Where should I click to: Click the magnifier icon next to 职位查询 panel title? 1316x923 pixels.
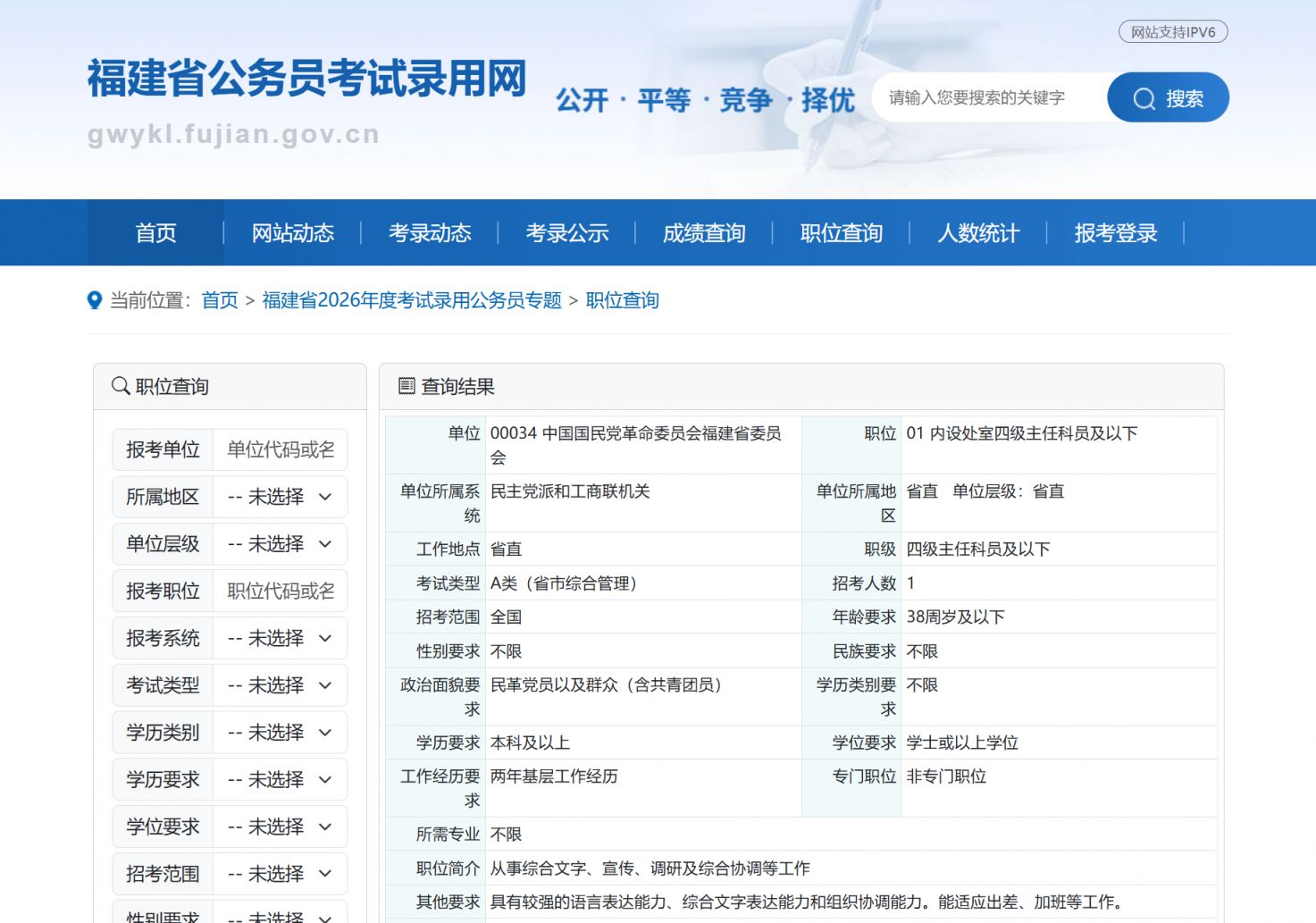121,386
